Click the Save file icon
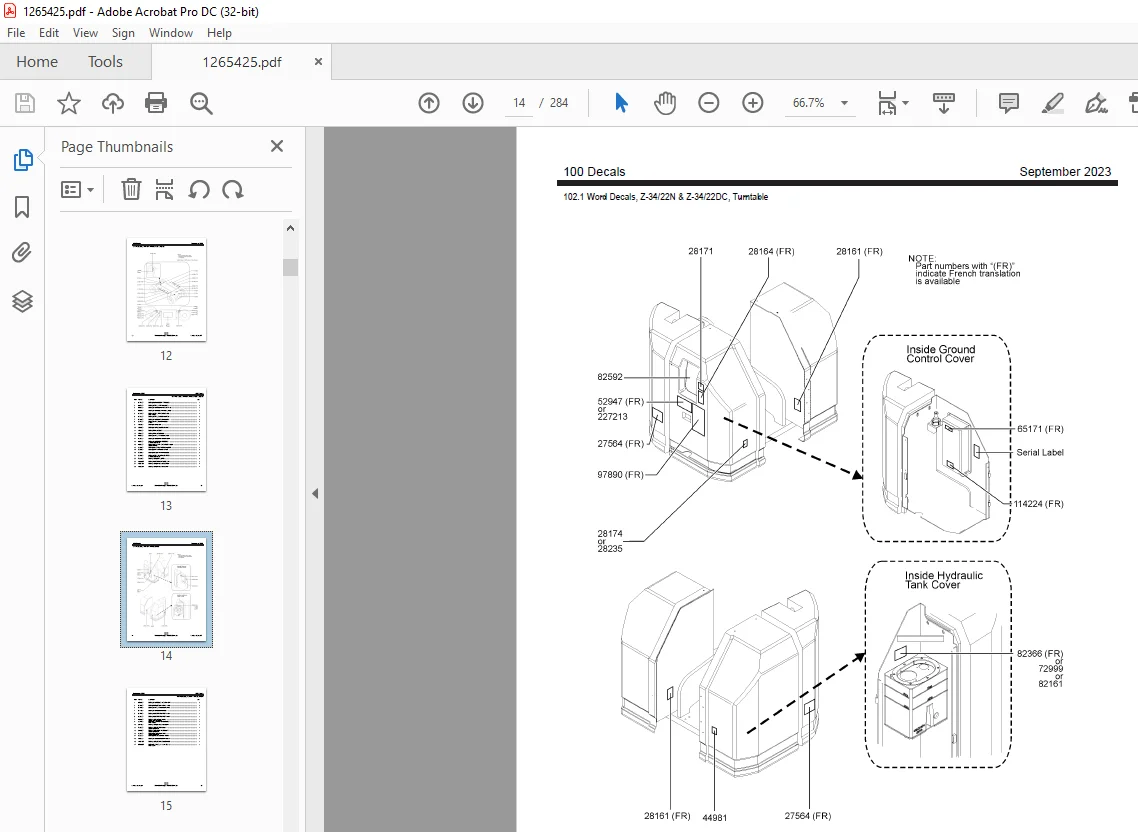1138x832 pixels. coord(25,103)
